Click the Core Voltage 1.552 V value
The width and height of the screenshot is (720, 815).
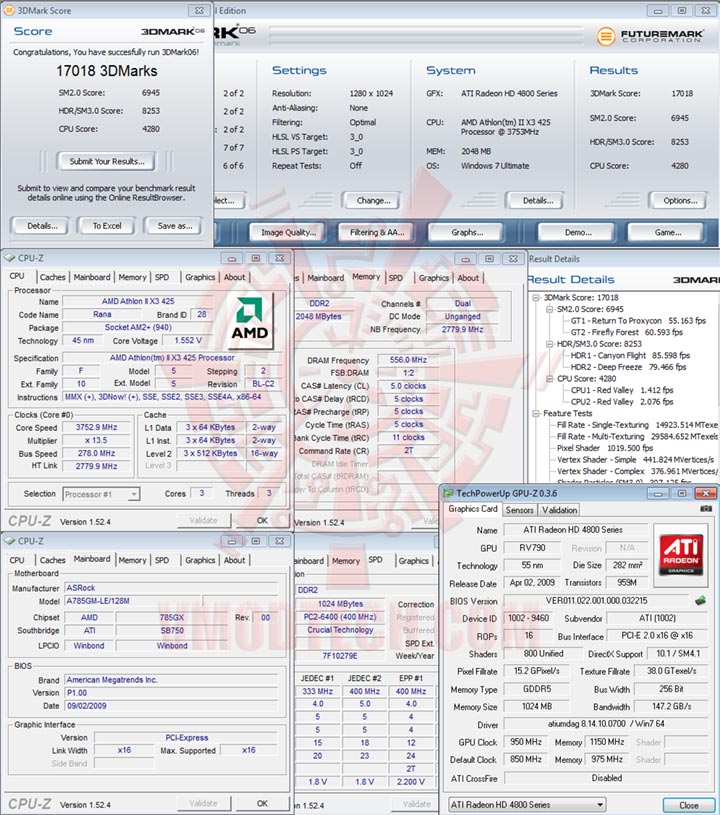click(188, 341)
